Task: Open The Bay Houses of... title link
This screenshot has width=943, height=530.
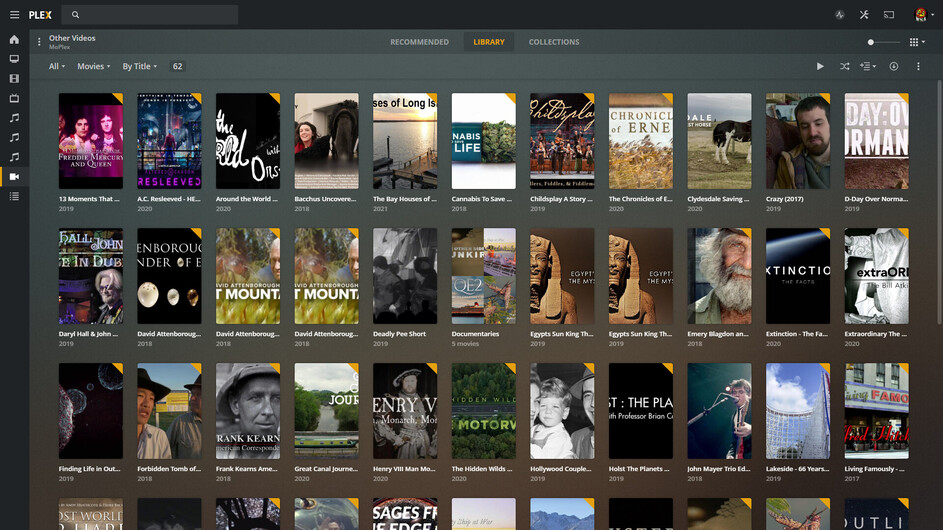Action: pos(404,199)
